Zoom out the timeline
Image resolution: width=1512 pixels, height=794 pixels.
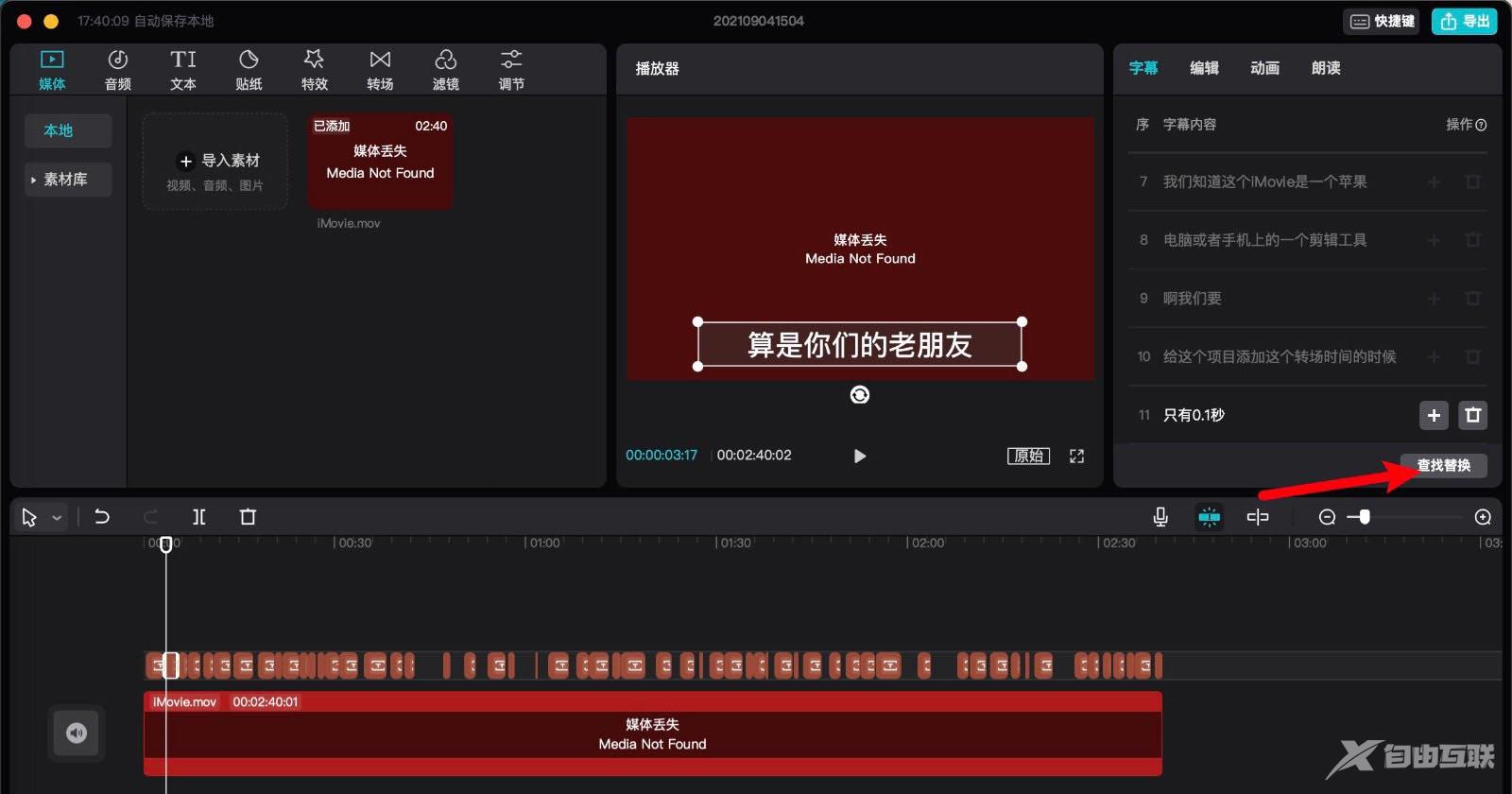pos(1327,517)
